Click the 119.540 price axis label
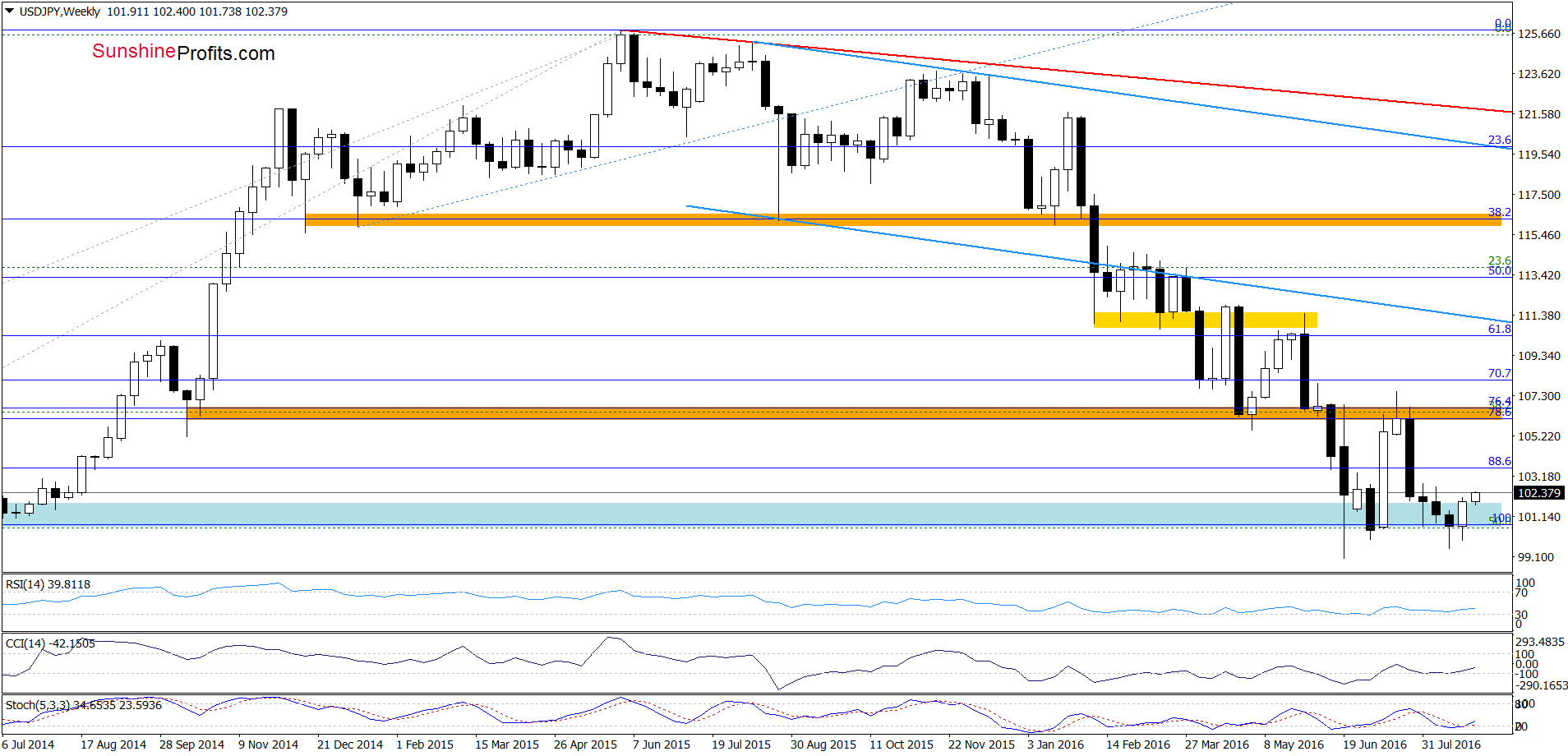The image size is (1568, 756). coord(1539,154)
